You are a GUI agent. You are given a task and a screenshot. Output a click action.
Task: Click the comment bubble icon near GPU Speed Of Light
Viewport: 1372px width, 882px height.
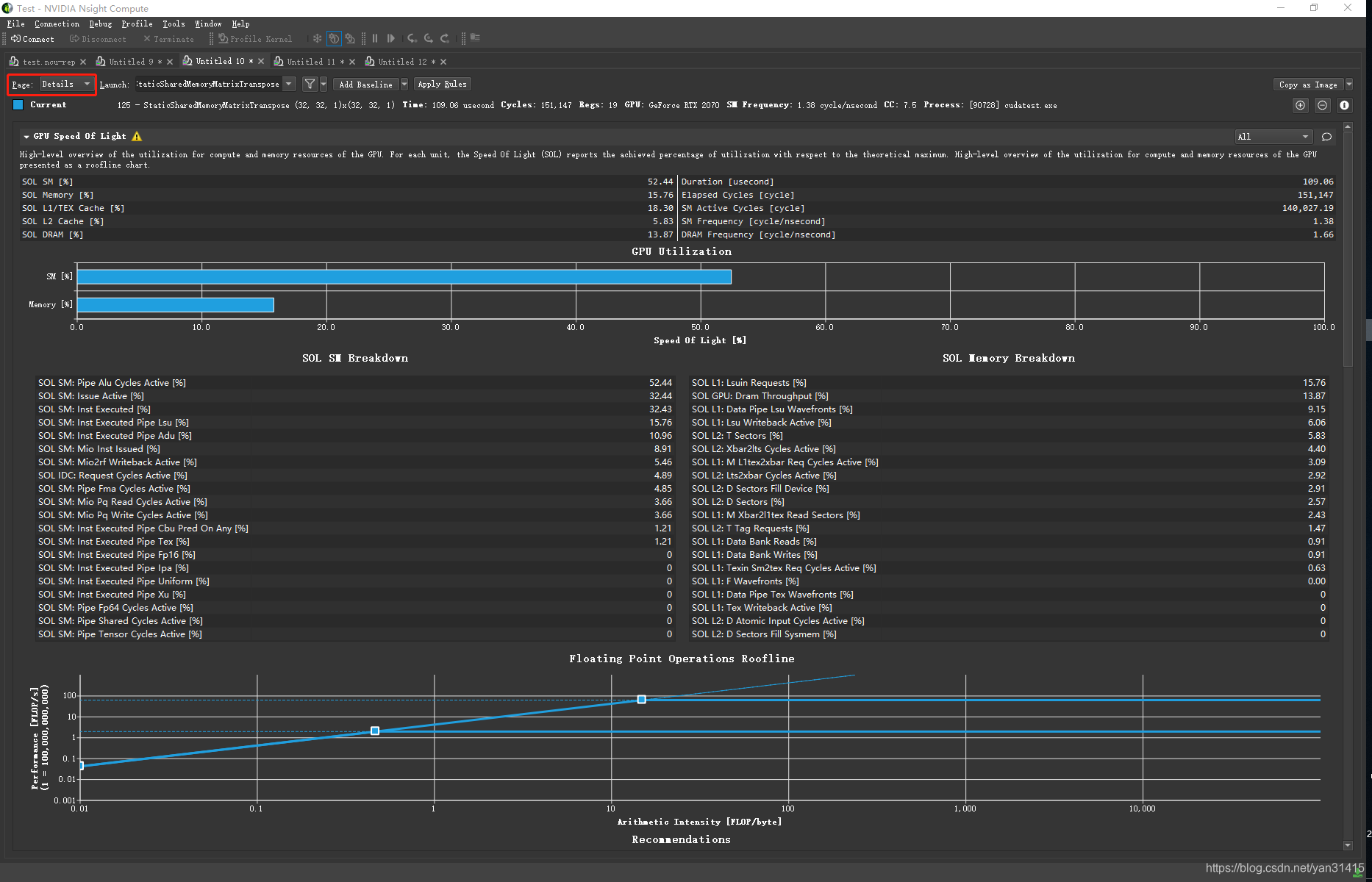click(x=1326, y=137)
